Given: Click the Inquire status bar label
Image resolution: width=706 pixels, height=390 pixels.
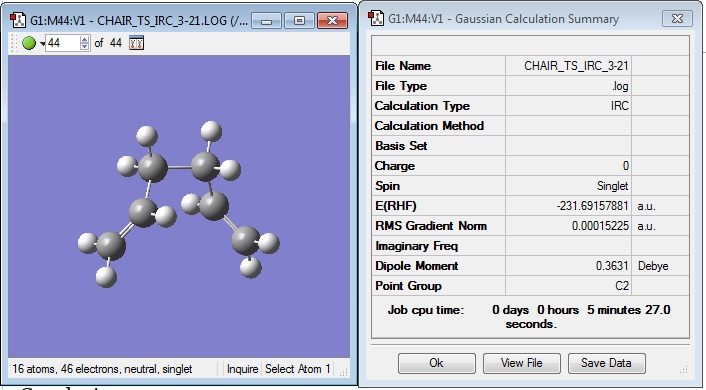Looking at the screenshot, I should click(x=242, y=369).
